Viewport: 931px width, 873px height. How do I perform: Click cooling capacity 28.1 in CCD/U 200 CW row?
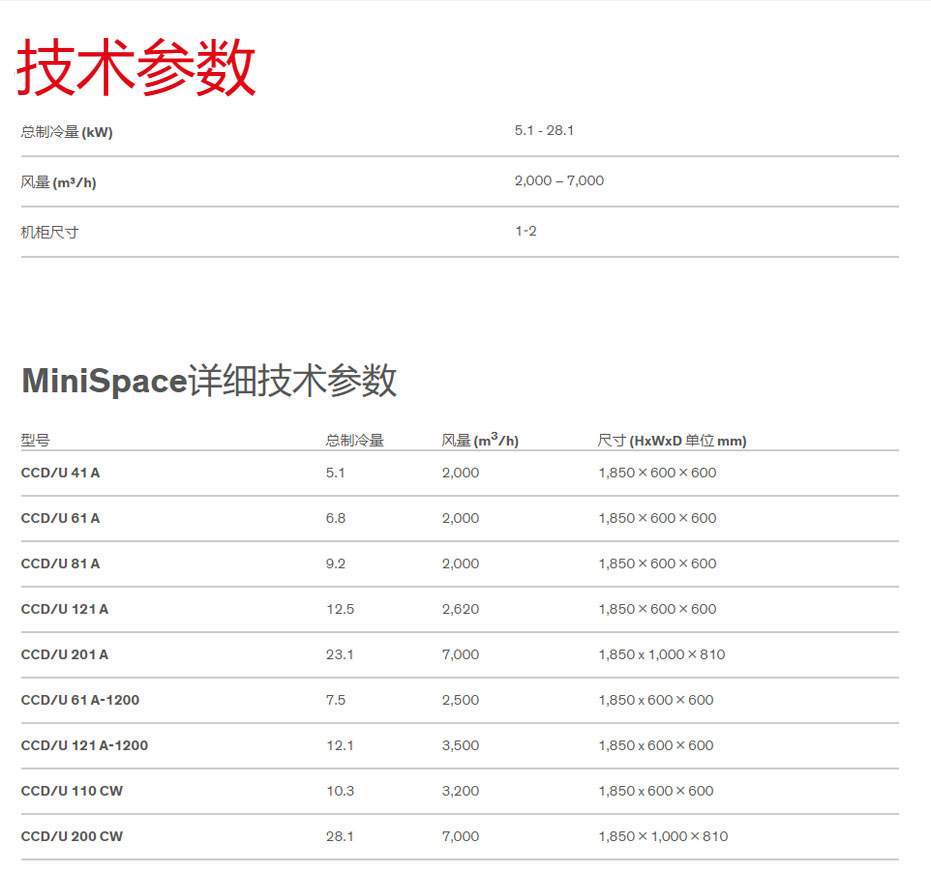[x=340, y=836]
